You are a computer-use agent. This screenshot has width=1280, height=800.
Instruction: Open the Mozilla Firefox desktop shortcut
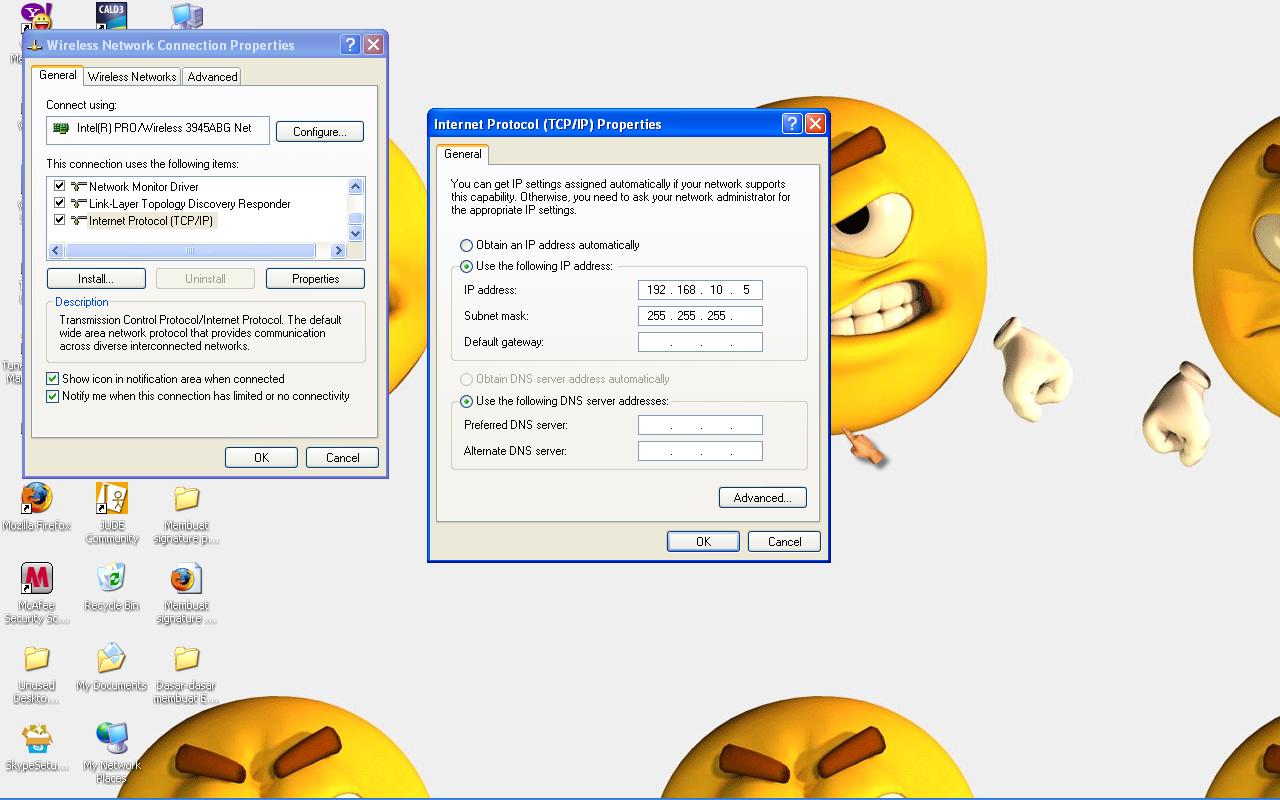pyautogui.click(x=36, y=497)
